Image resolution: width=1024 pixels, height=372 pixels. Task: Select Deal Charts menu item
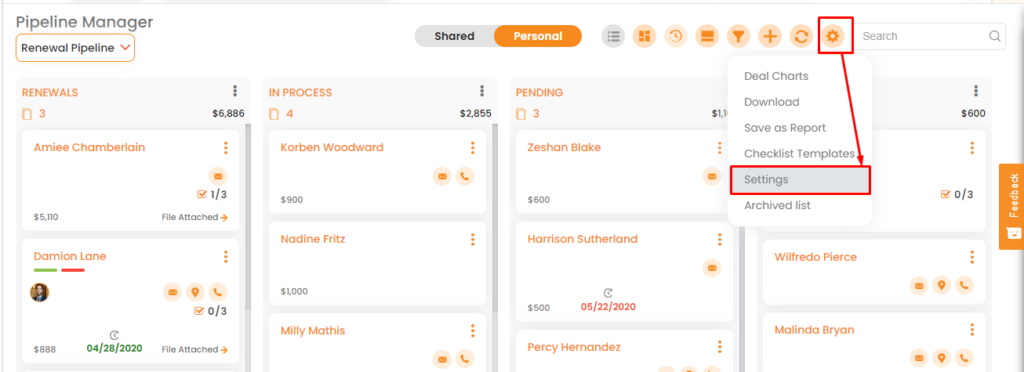click(x=776, y=76)
